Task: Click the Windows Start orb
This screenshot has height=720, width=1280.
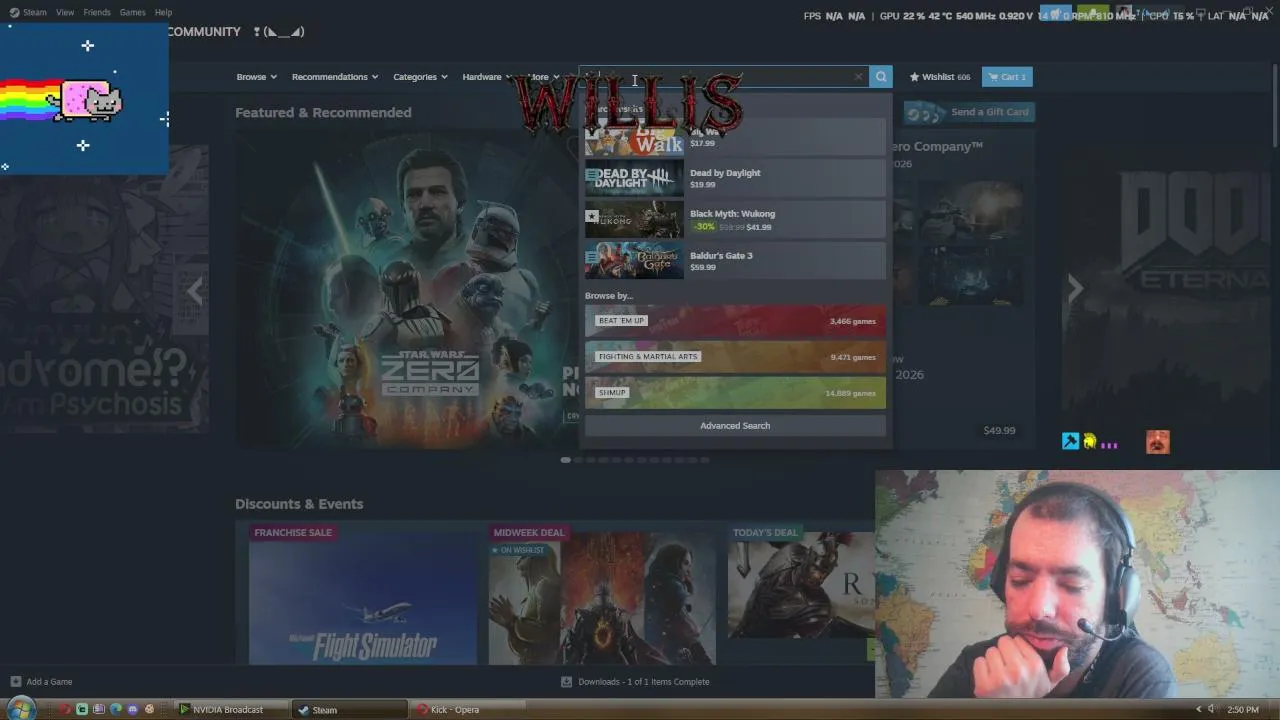Action: [21, 709]
